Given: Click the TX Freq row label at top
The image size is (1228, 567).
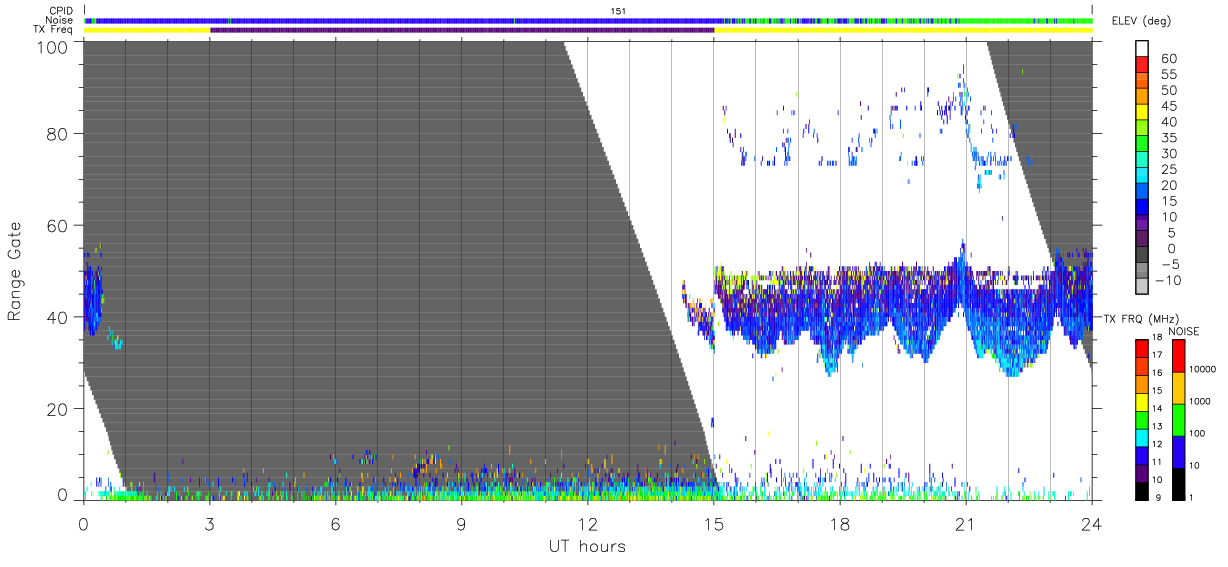Looking at the screenshot, I should (x=52, y=30).
